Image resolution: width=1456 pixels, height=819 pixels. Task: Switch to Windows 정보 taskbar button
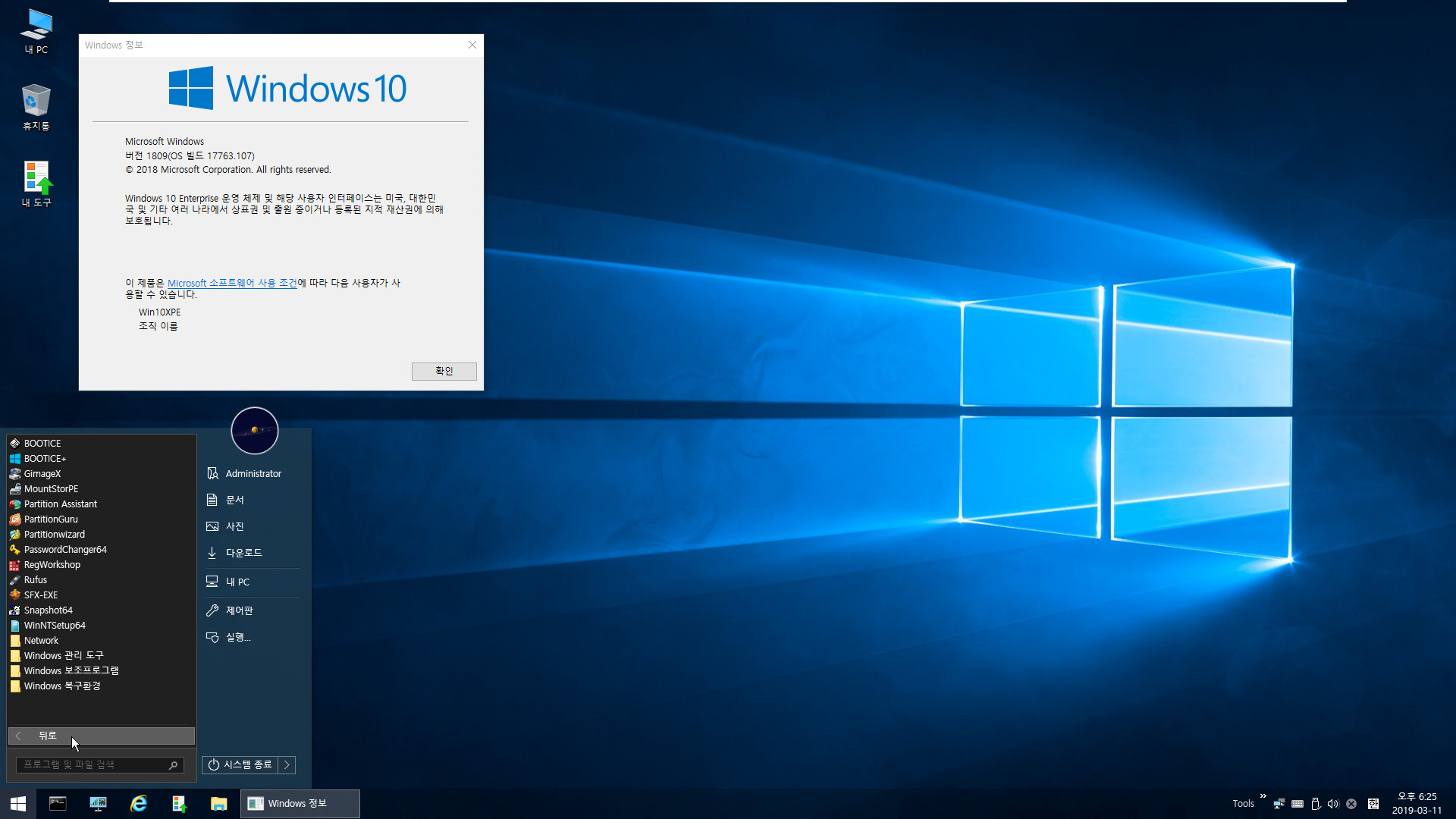[300, 804]
